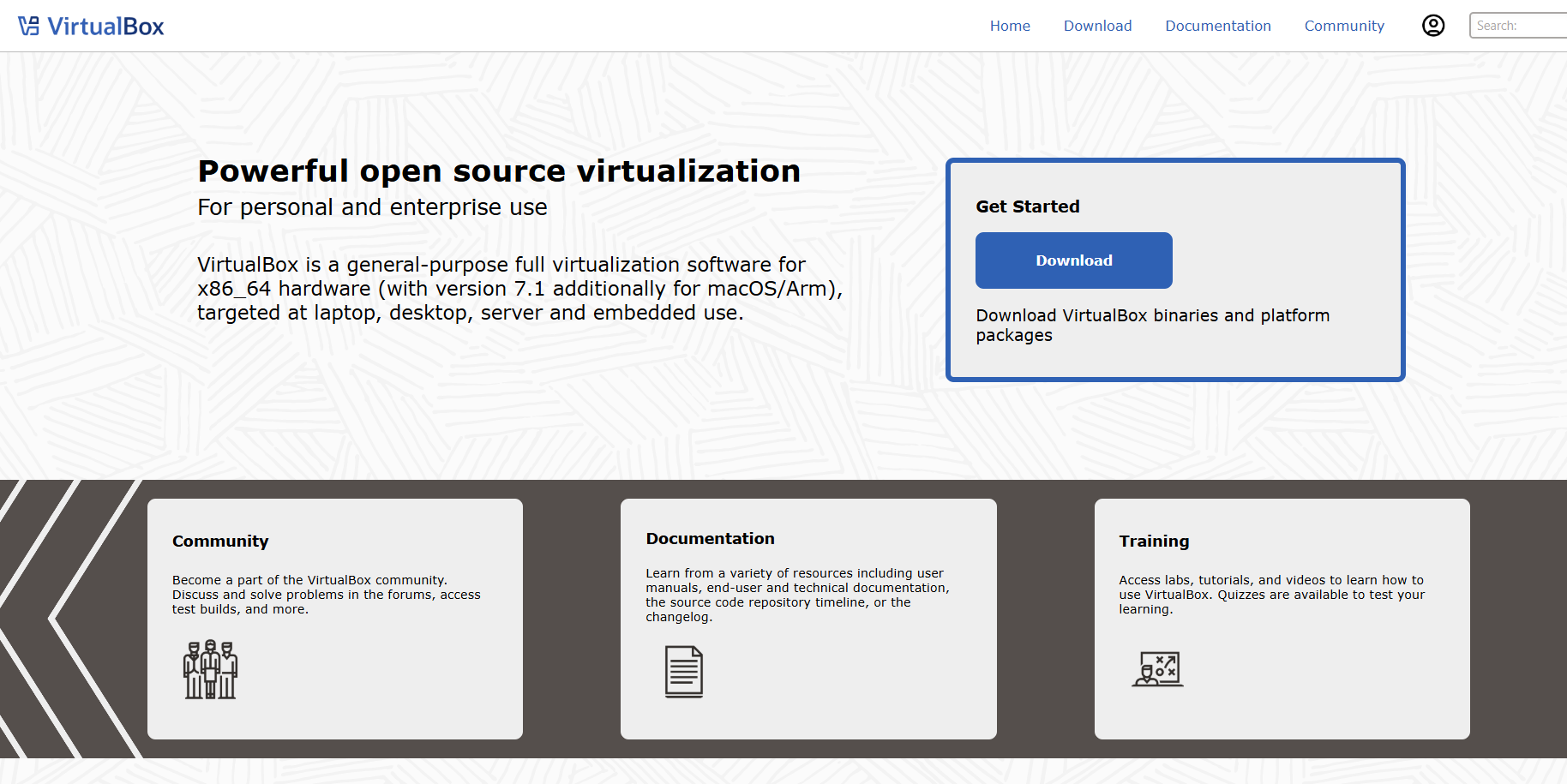The image size is (1567, 784).
Task: Open the Community card
Action: point(334,619)
